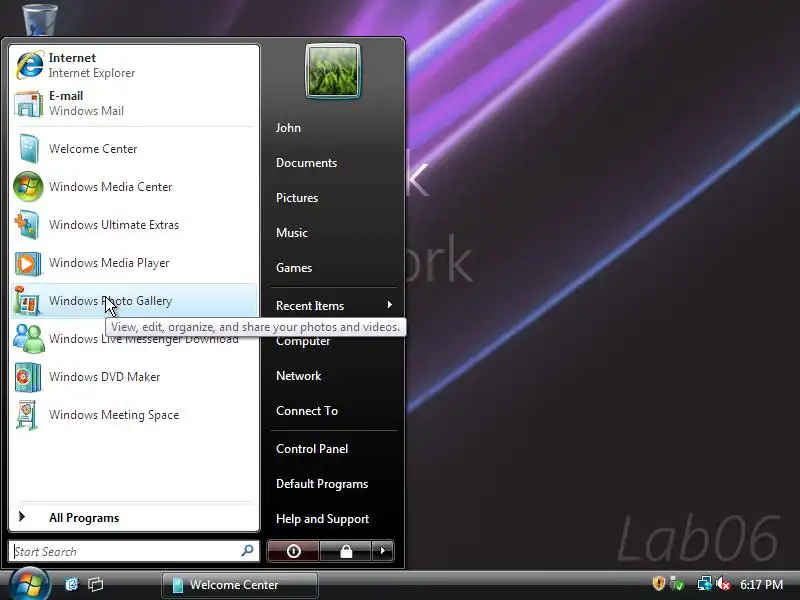Open the Welcome Center icon in Start menu

click(x=29, y=148)
